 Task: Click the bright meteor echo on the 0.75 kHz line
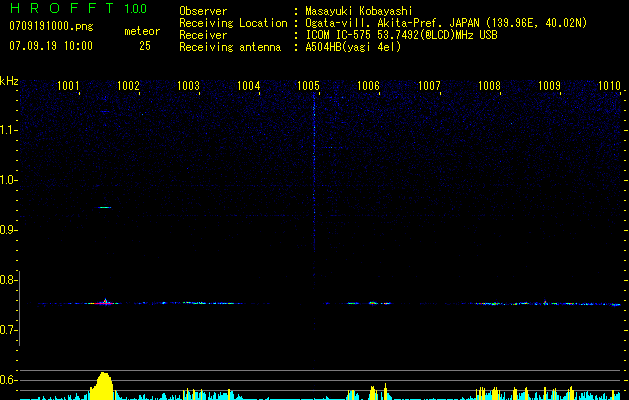(105, 302)
